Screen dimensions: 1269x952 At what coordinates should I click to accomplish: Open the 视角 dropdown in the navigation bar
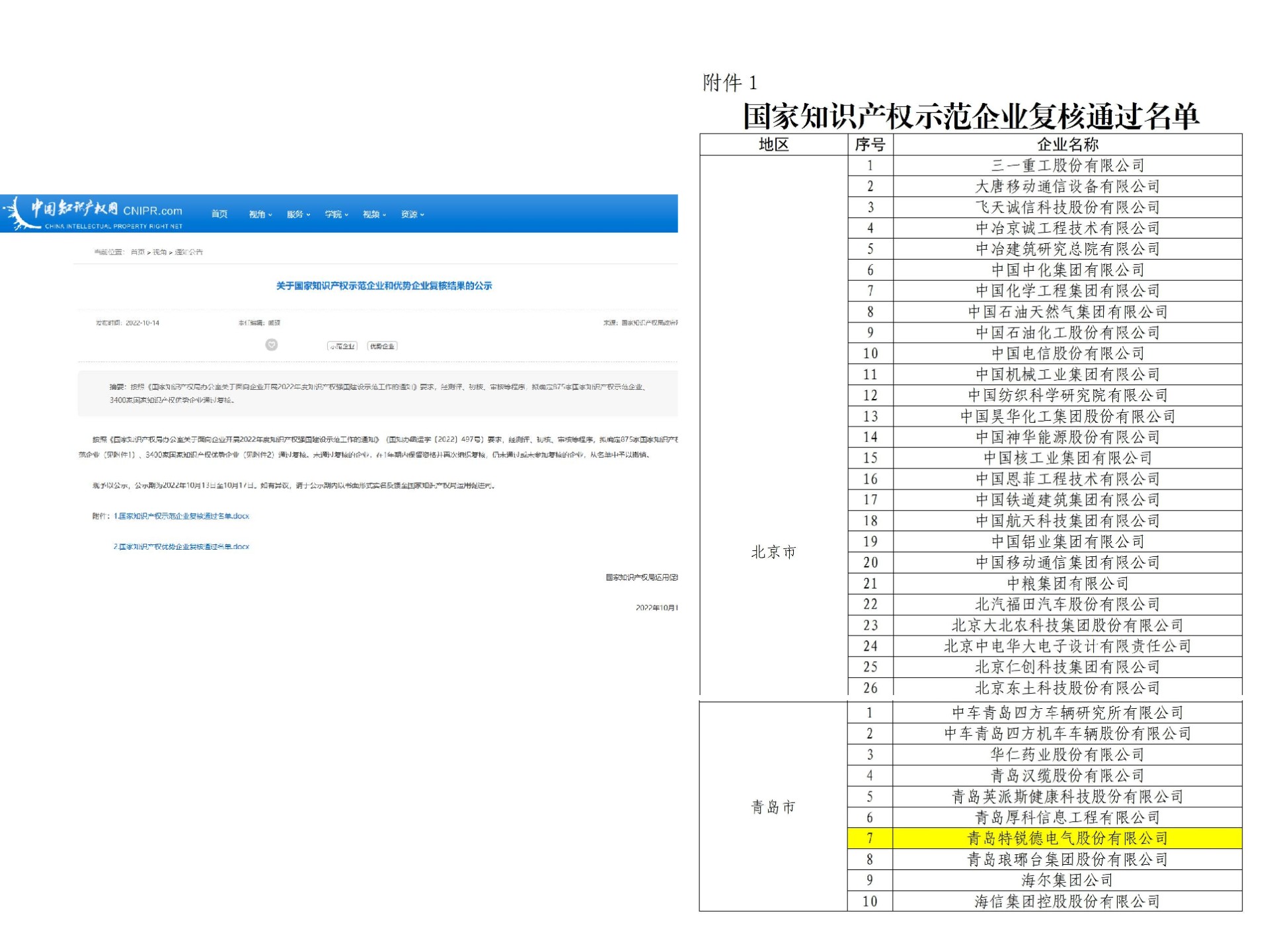coord(258,214)
